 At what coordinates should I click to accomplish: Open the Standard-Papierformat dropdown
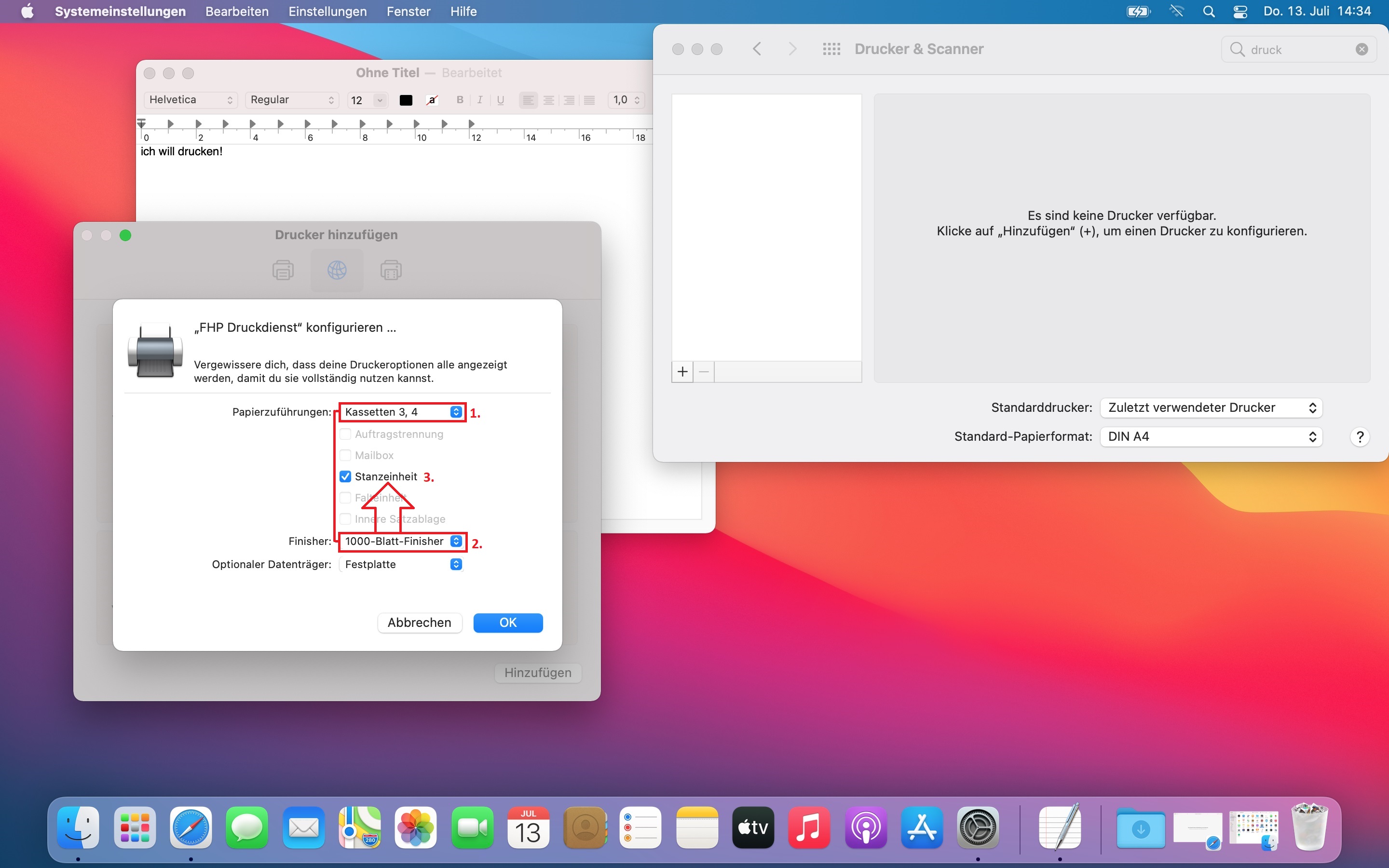(x=1211, y=437)
